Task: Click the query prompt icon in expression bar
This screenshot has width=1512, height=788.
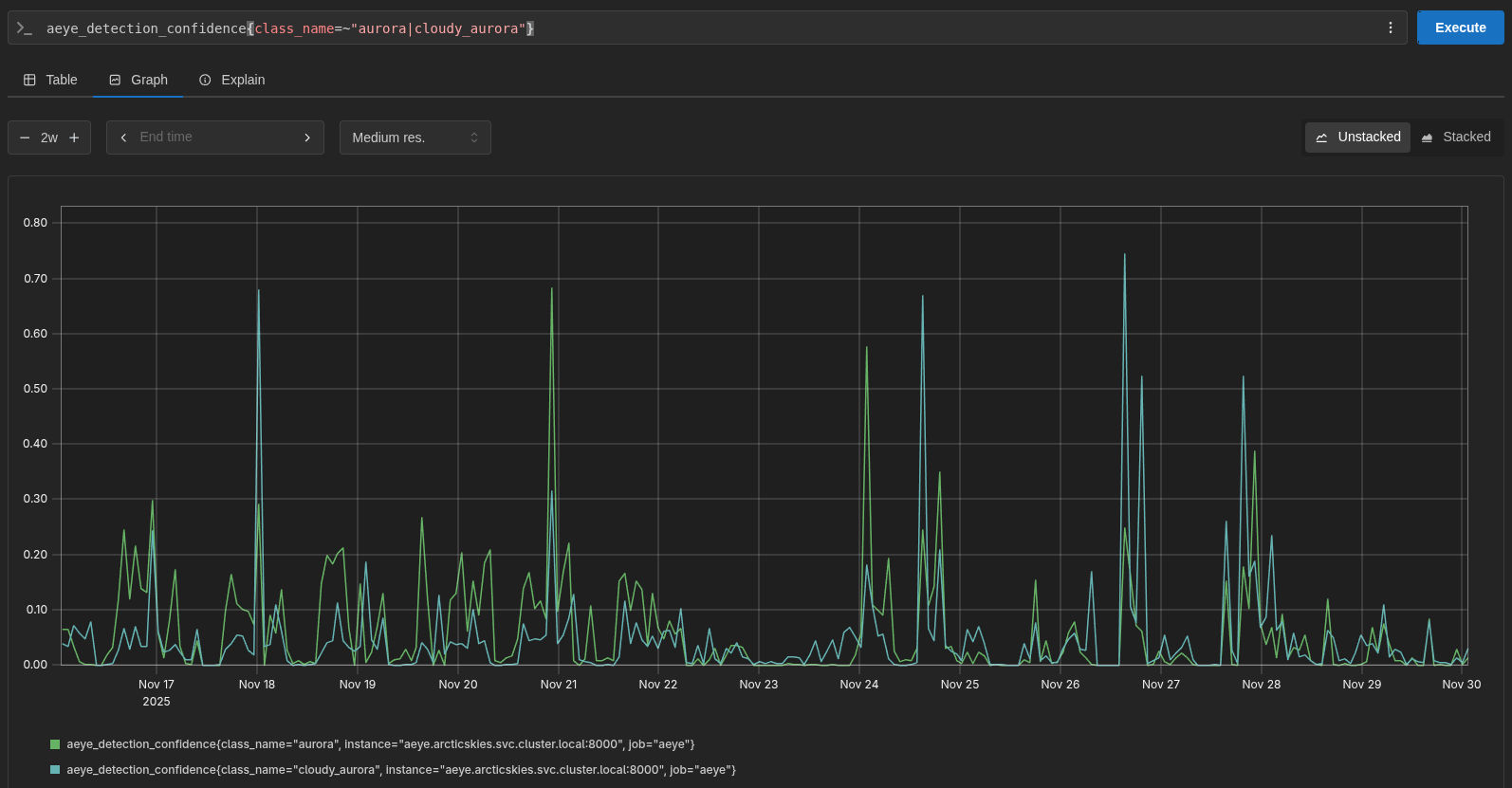Action: point(25,28)
